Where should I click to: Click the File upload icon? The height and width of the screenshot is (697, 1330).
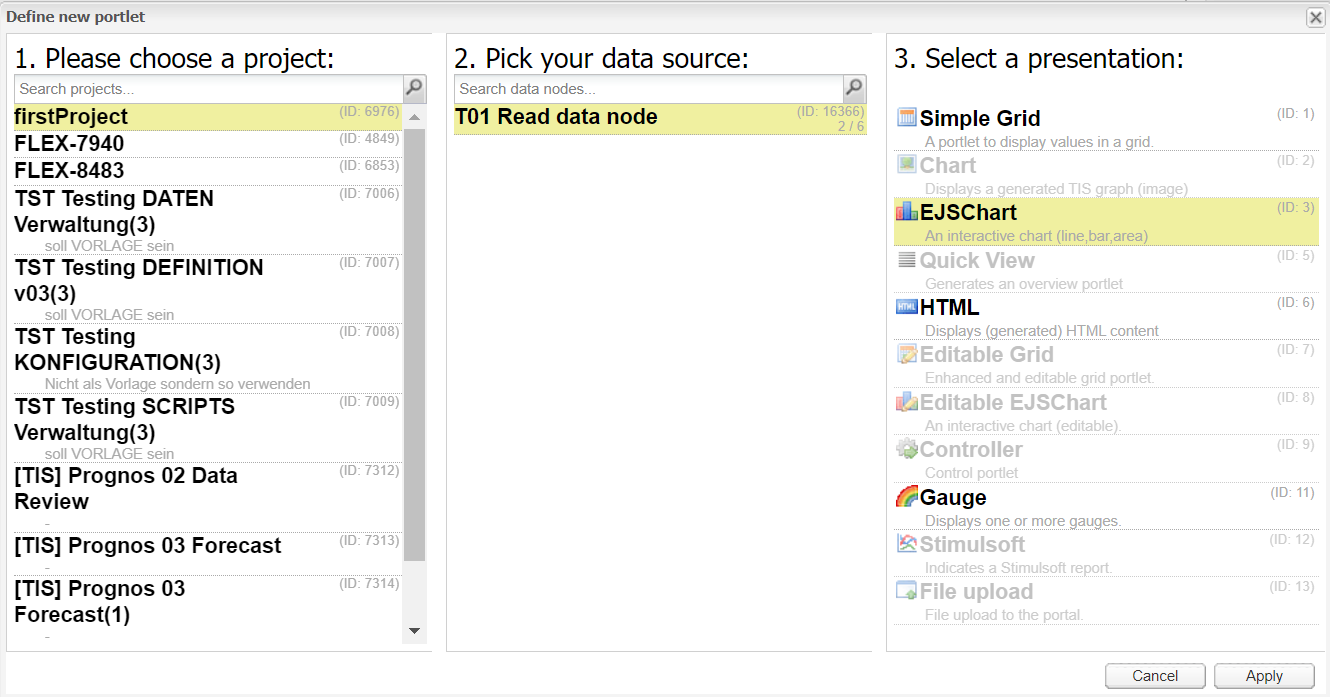(x=907, y=590)
